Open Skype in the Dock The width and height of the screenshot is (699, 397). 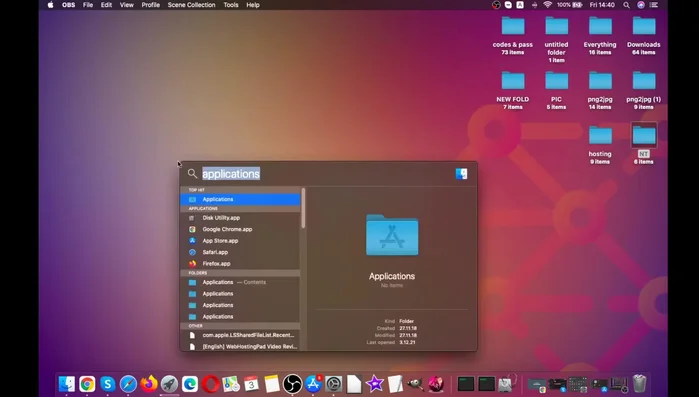[x=108, y=384]
